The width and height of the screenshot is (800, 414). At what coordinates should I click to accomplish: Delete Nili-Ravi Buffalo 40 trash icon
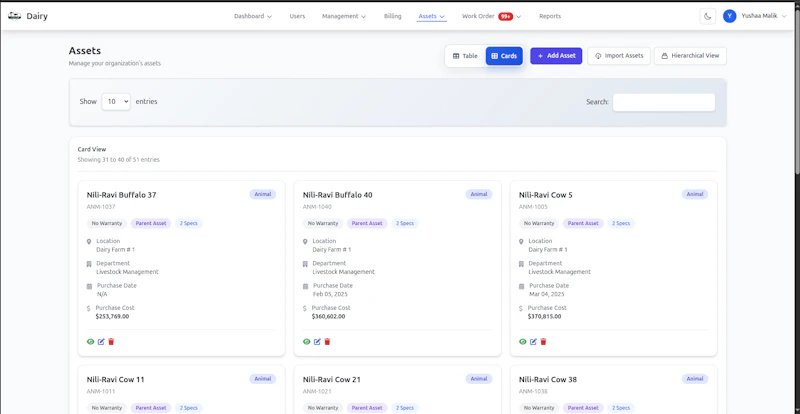(x=328, y=342)
